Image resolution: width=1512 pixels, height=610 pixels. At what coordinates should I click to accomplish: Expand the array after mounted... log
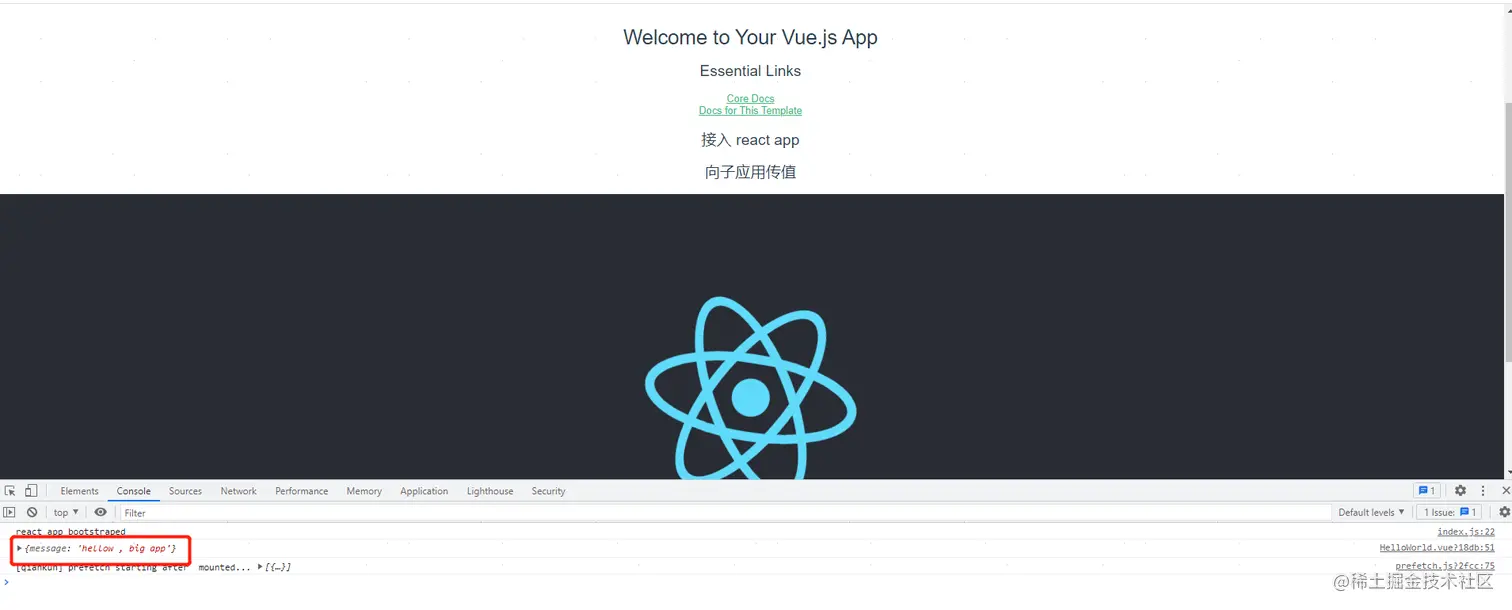tap(261, 567)
